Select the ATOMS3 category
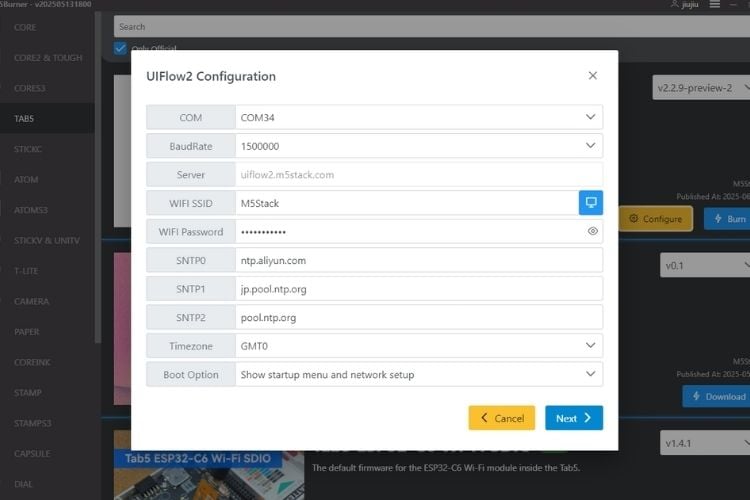 click(31, 210)
